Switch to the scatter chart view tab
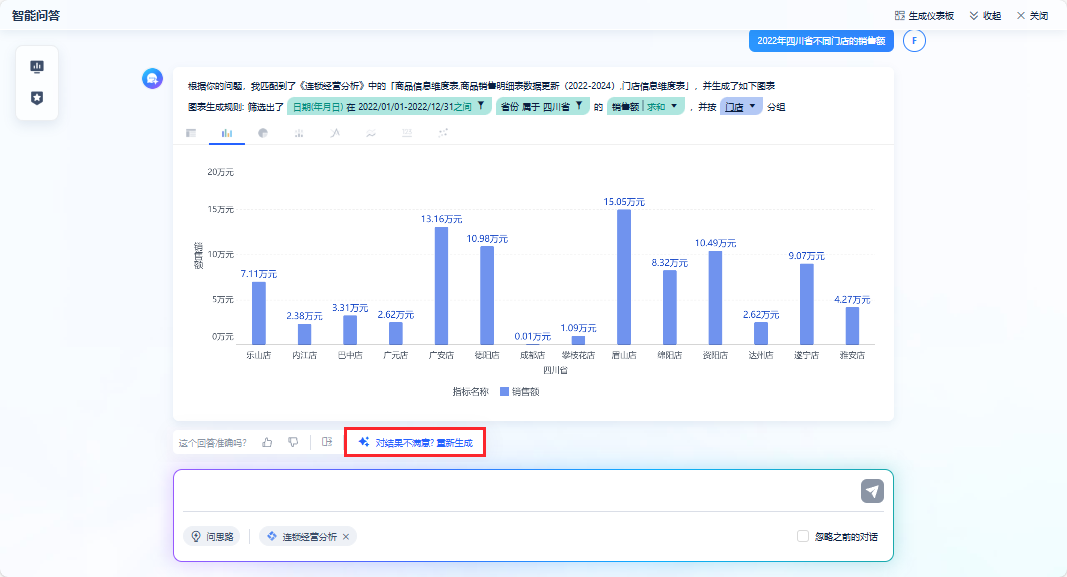The image size is (1067, 577). [443, 133]
